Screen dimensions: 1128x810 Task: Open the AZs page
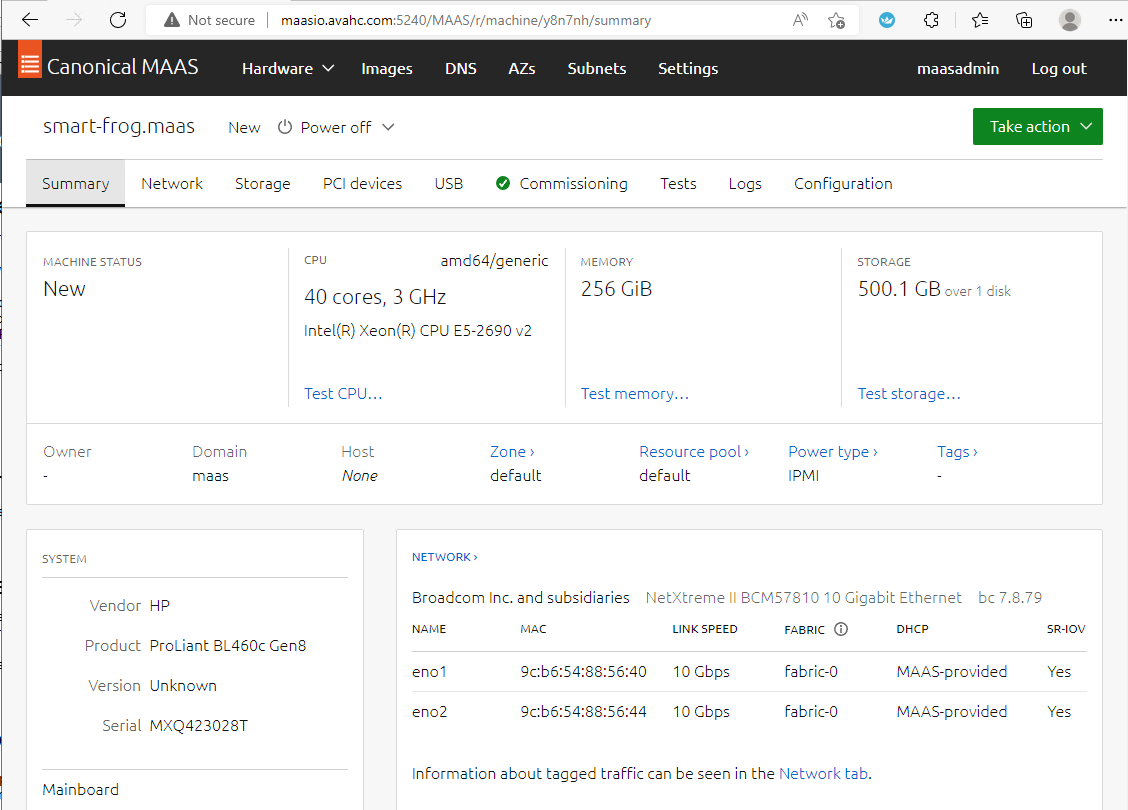click(x=522, y=68)
